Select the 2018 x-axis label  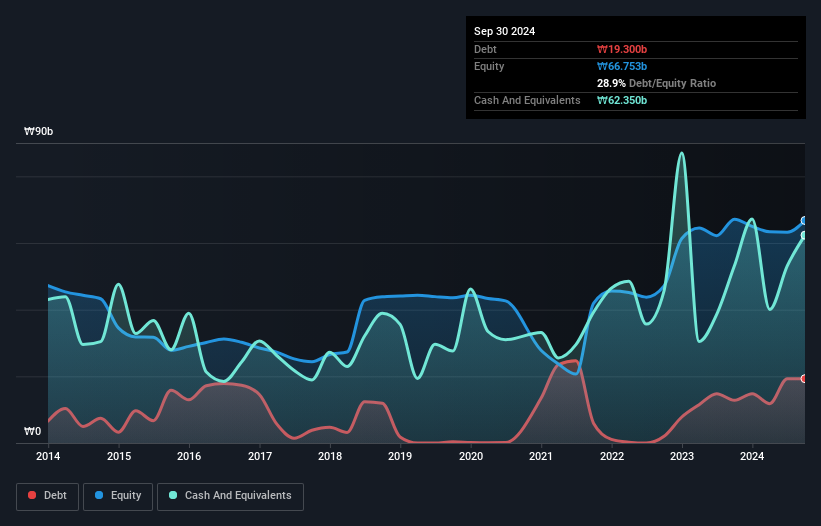click(330, 456)
